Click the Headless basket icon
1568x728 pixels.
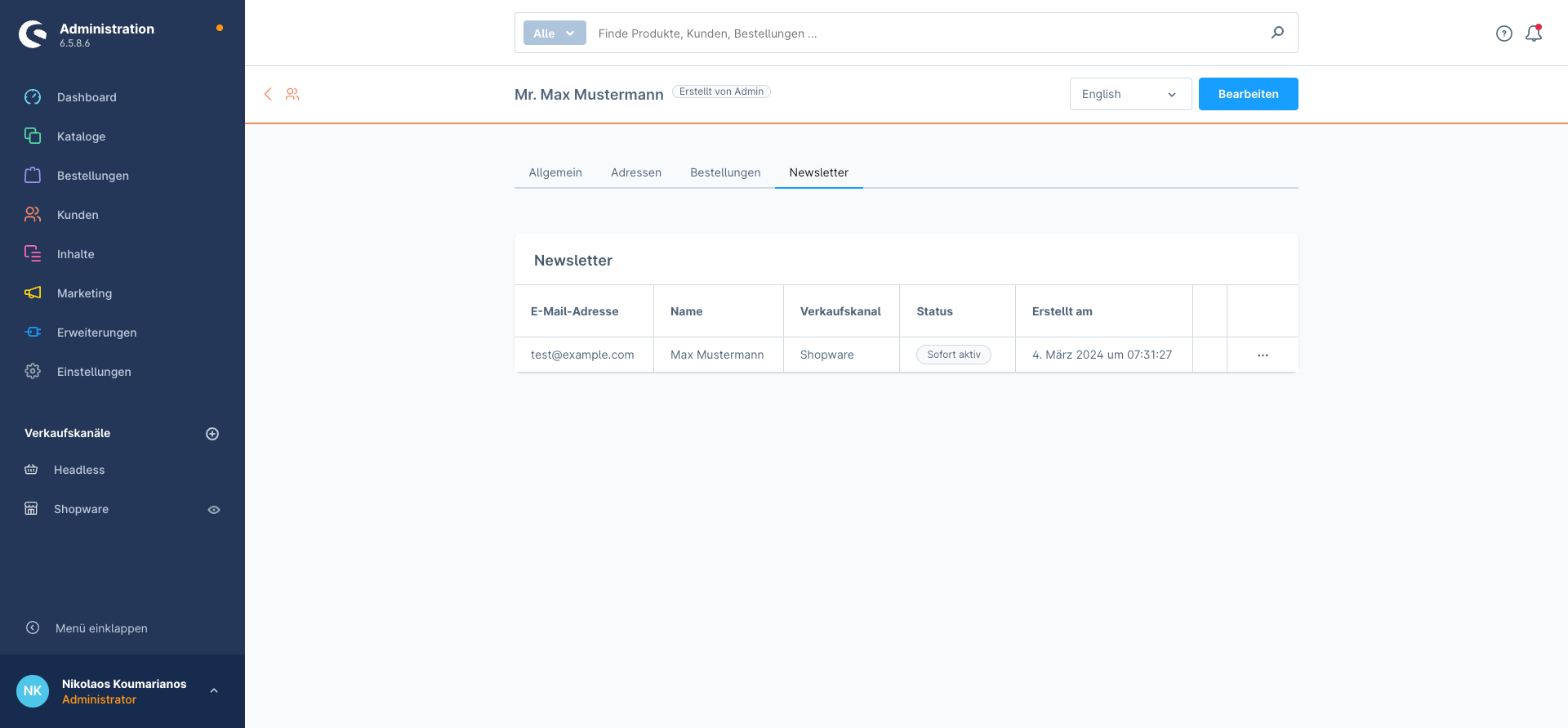pos(31,470)
